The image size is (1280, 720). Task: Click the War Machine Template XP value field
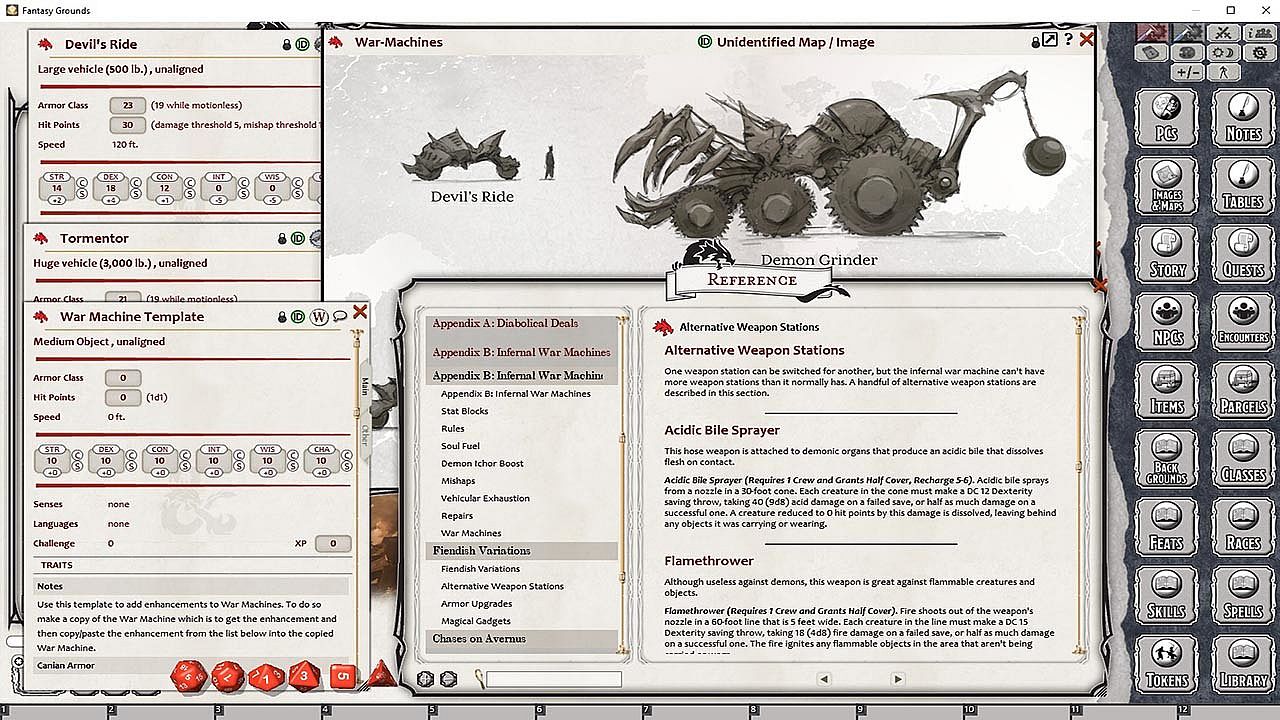point(333,544)
